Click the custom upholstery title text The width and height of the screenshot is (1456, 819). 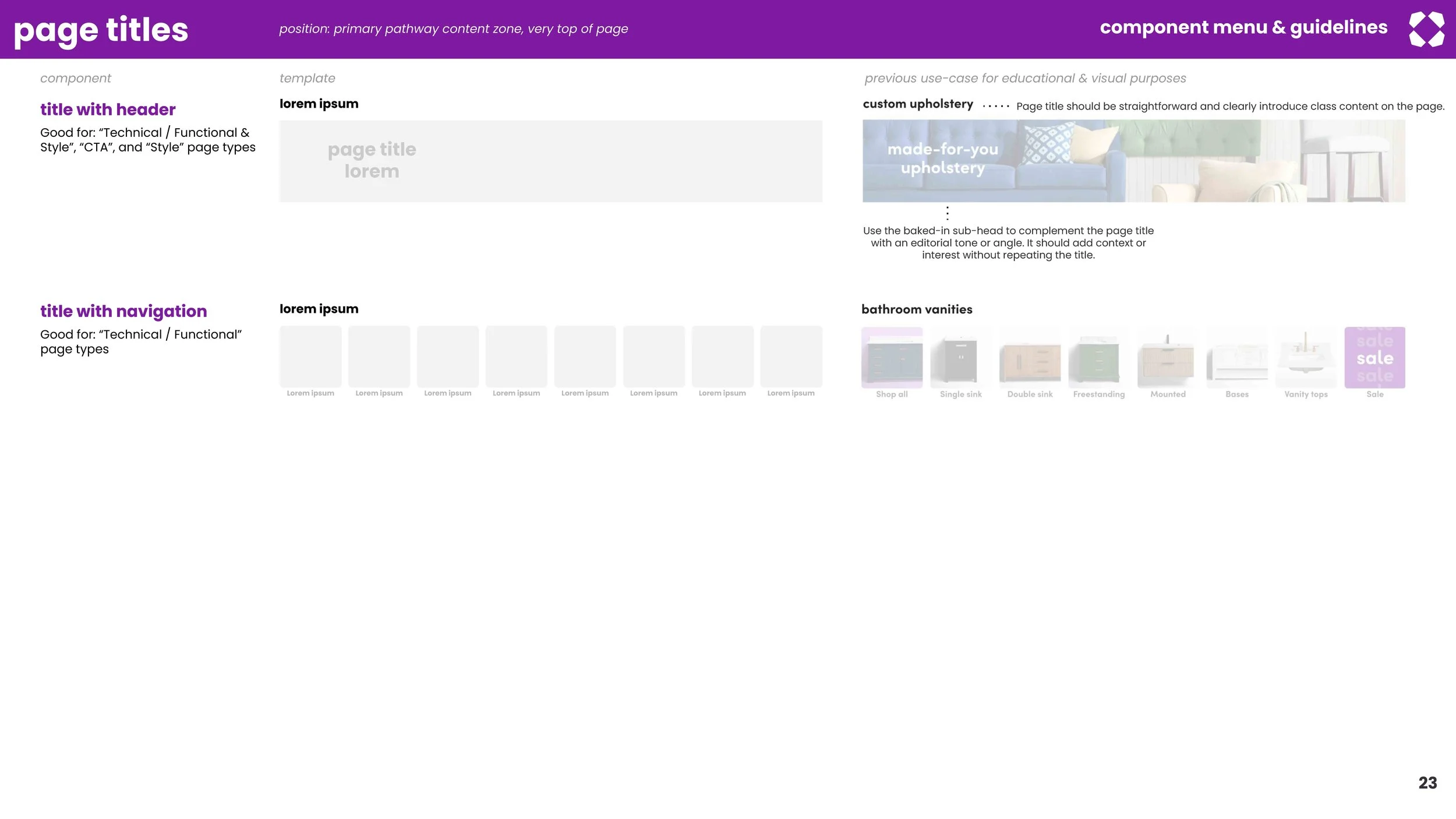point(918,104)
